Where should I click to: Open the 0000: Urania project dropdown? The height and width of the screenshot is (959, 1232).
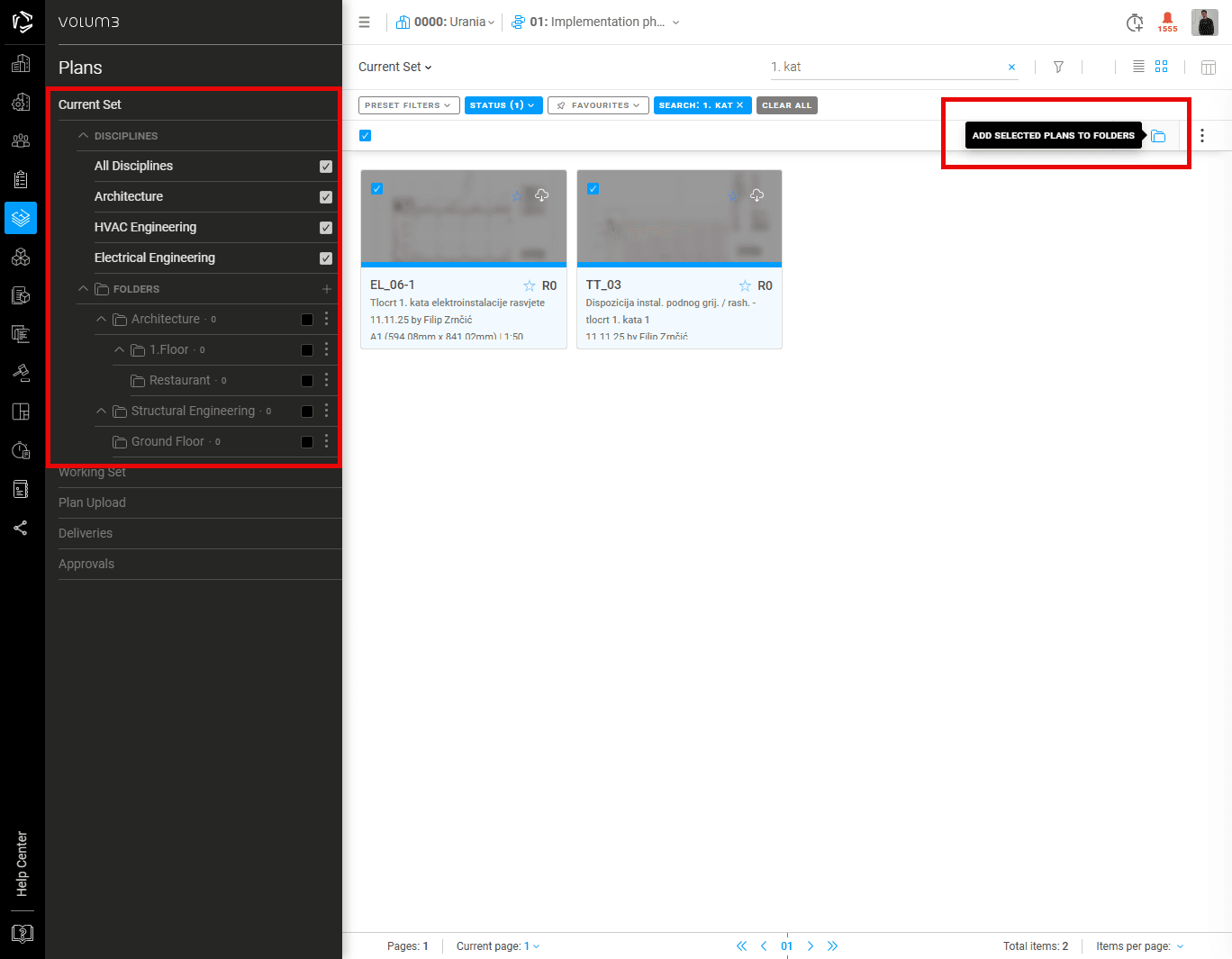[445, 23]
